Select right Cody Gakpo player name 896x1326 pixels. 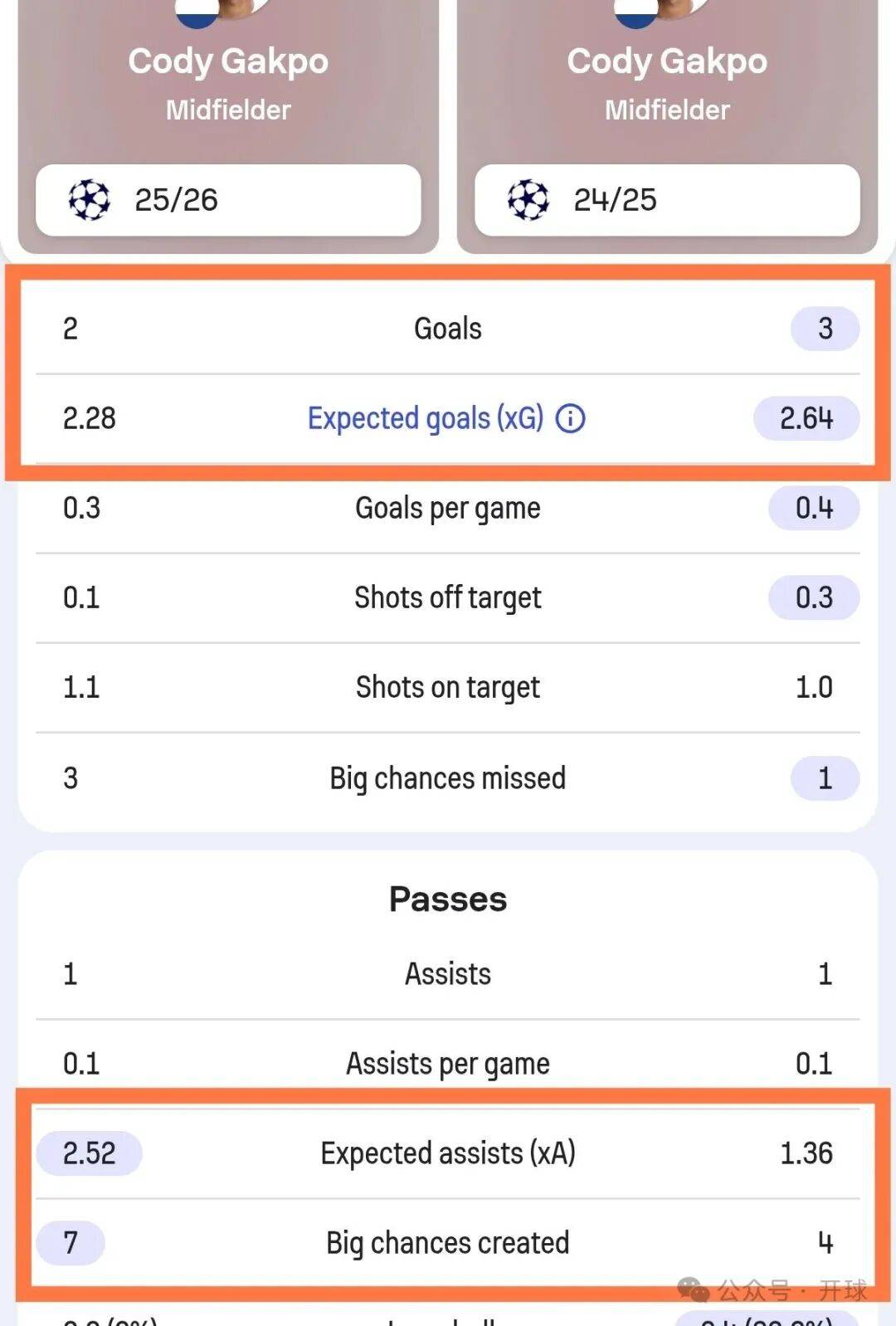pos(667,61)
